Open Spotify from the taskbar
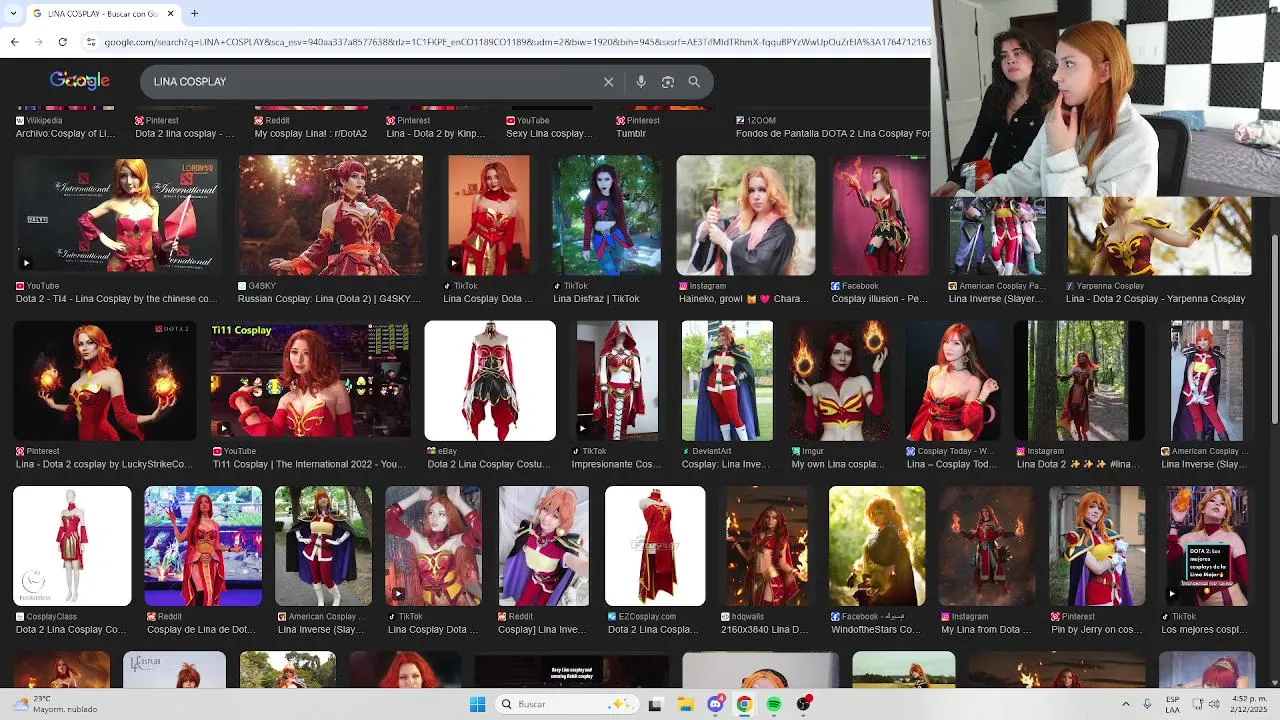Screen dimensions: 1280x720 [x=774, y=704]
